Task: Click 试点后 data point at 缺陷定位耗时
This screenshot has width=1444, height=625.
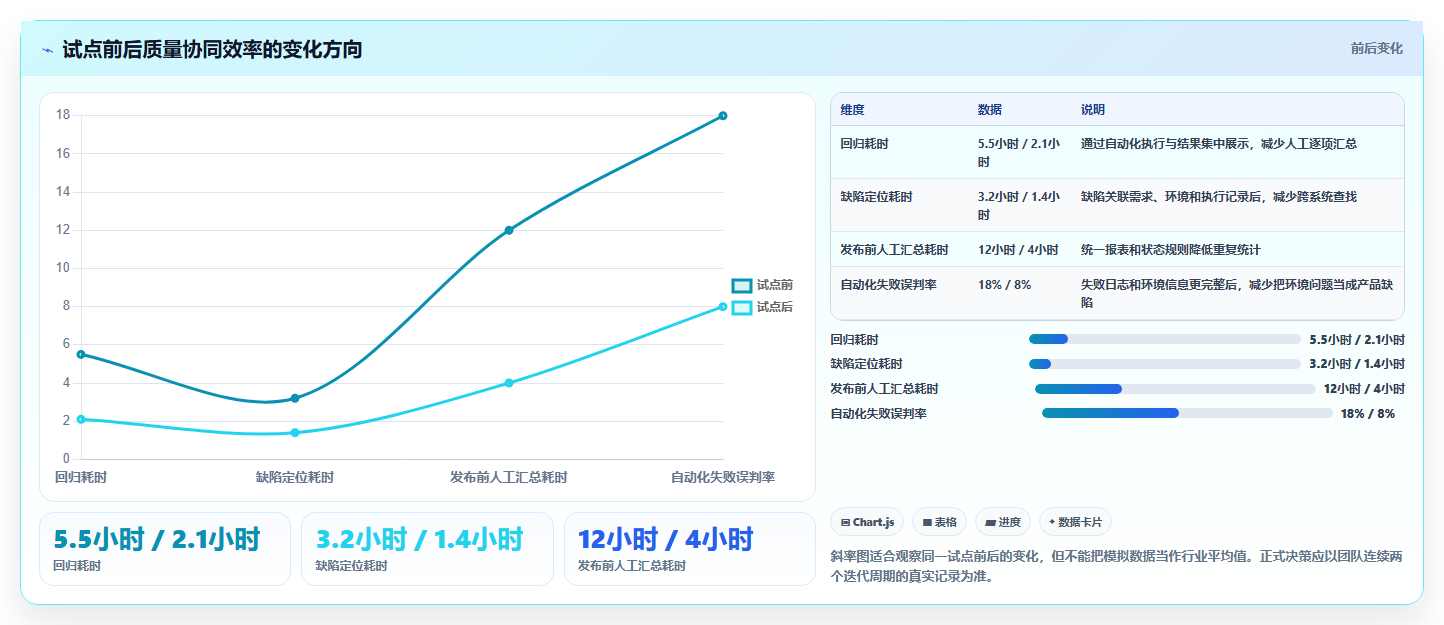Action: 295,433
